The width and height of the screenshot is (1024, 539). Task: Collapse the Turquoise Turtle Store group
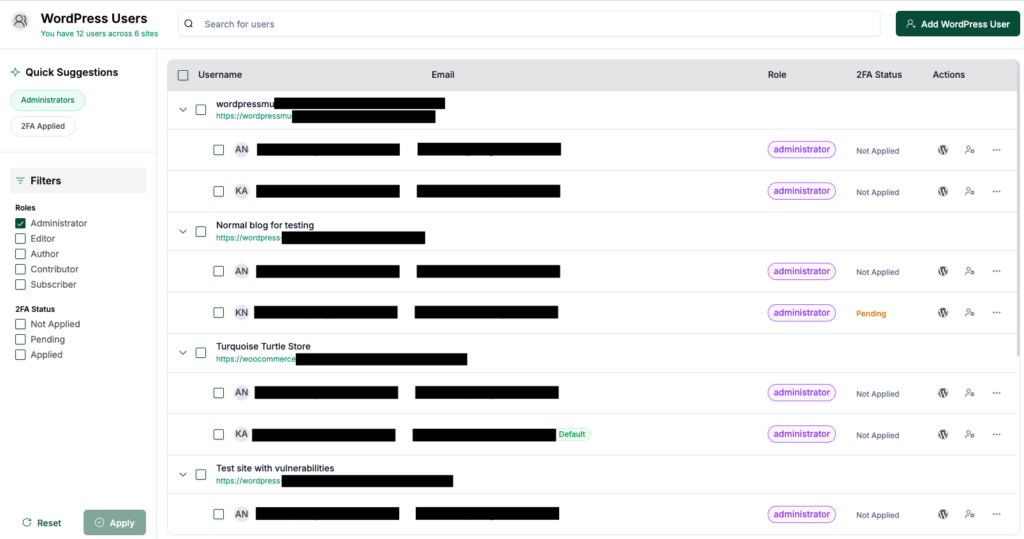tap(183, 353)
